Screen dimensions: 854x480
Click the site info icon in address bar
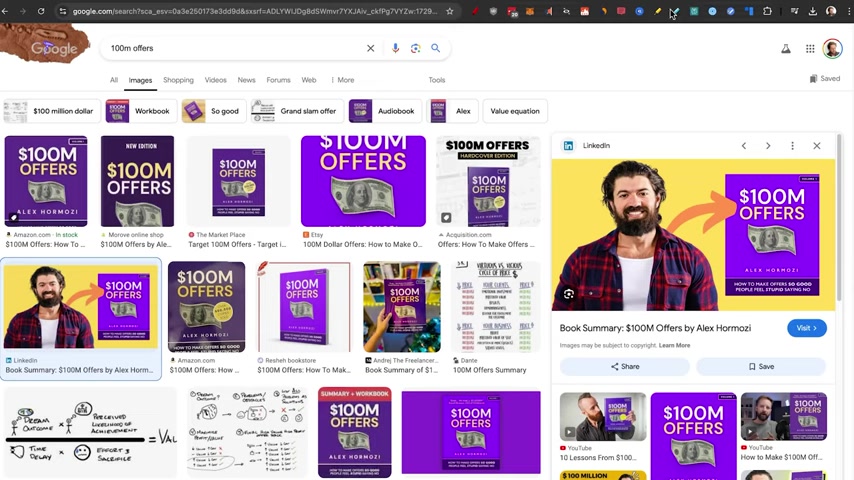[x=63, y=11]
